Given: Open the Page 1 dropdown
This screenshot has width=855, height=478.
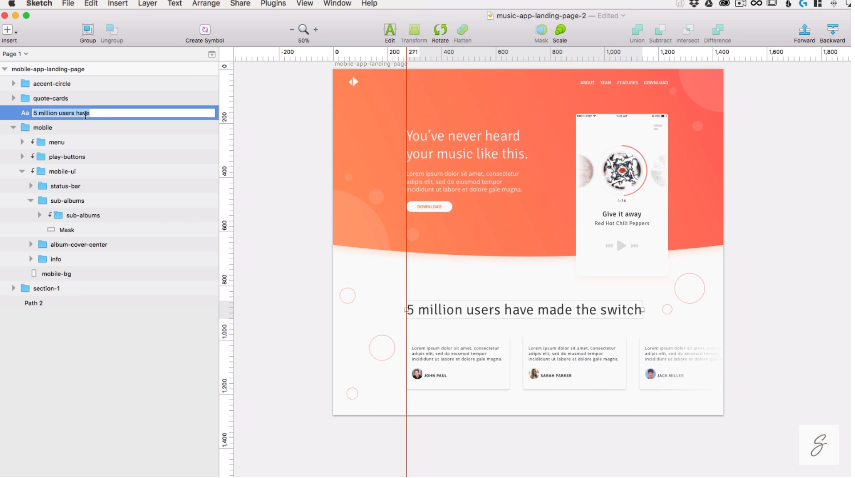Looking at the screenshot, I should pos(15,54).
